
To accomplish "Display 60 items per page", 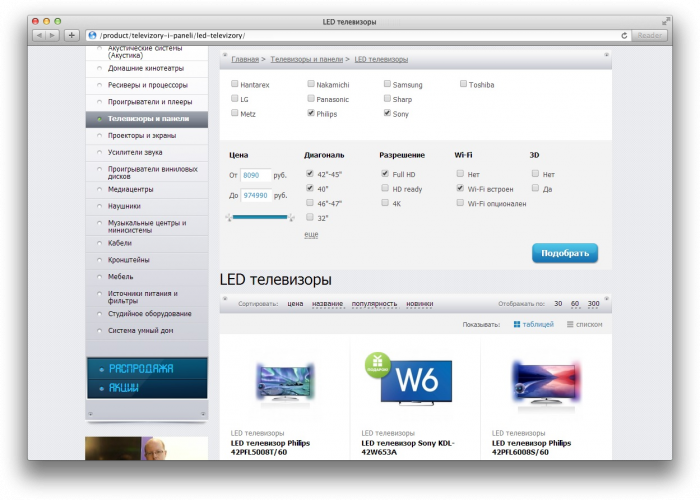I will click(x=575, y=304).
